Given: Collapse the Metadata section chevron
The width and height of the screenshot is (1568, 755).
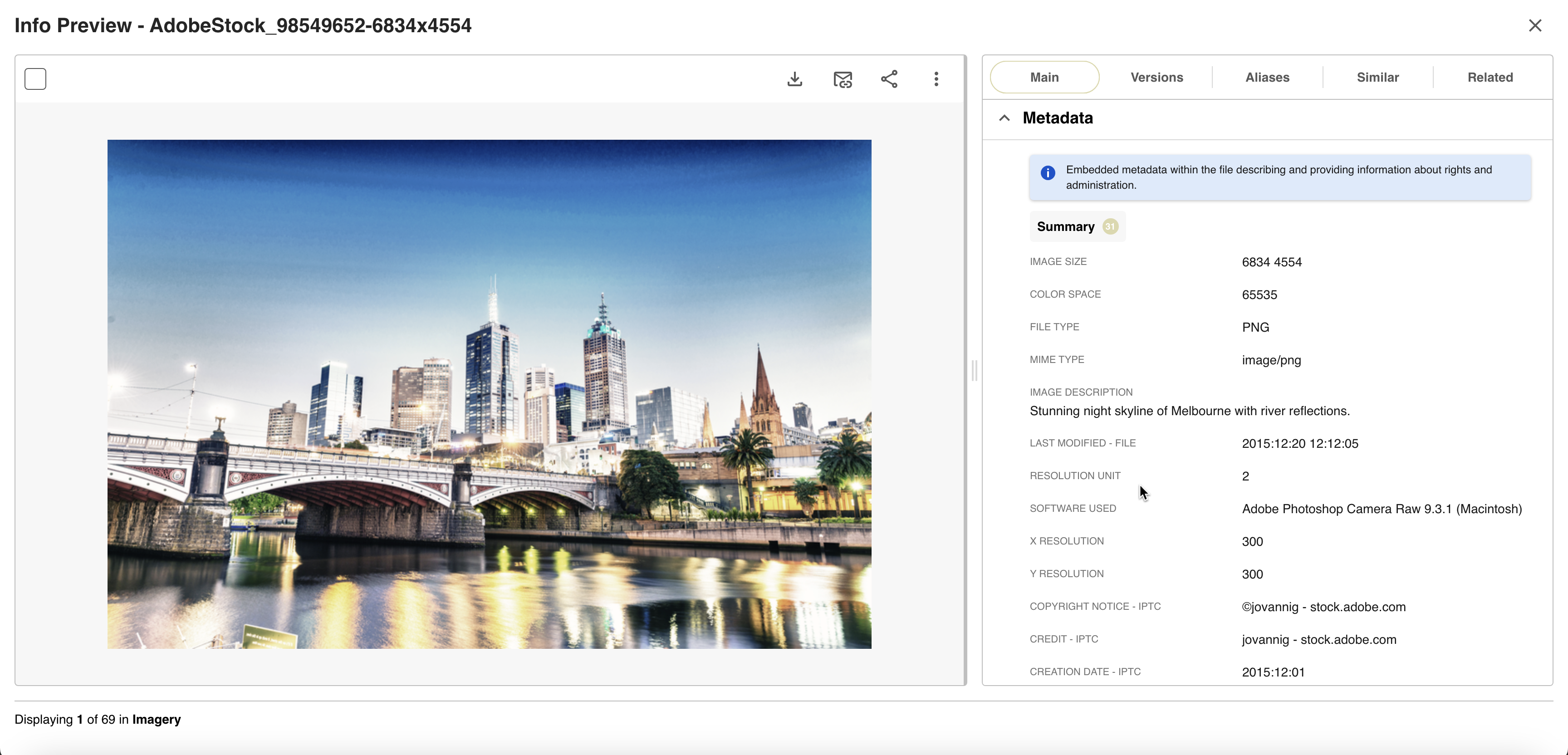Looking at the screenshot, I should (x=1004, y=118).
